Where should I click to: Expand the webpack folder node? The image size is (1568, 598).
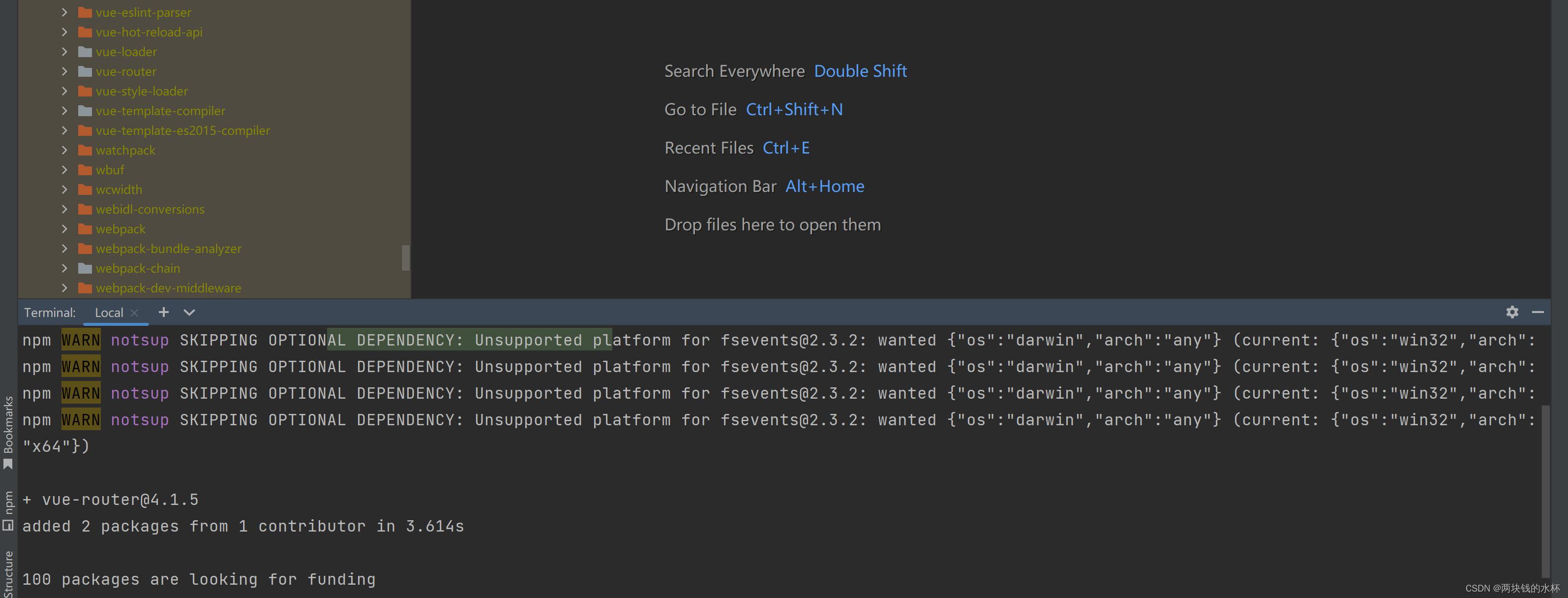click(x=64, y=229)
